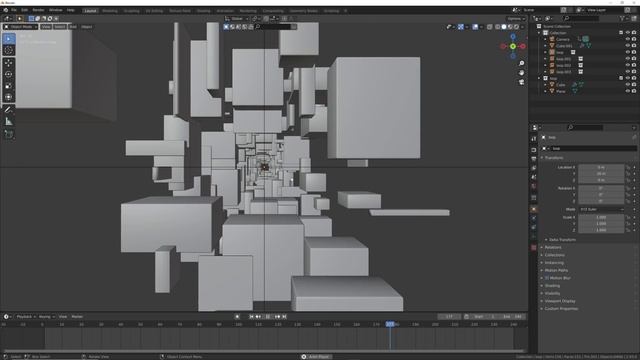Select the Scale tool

coord(9,86)
